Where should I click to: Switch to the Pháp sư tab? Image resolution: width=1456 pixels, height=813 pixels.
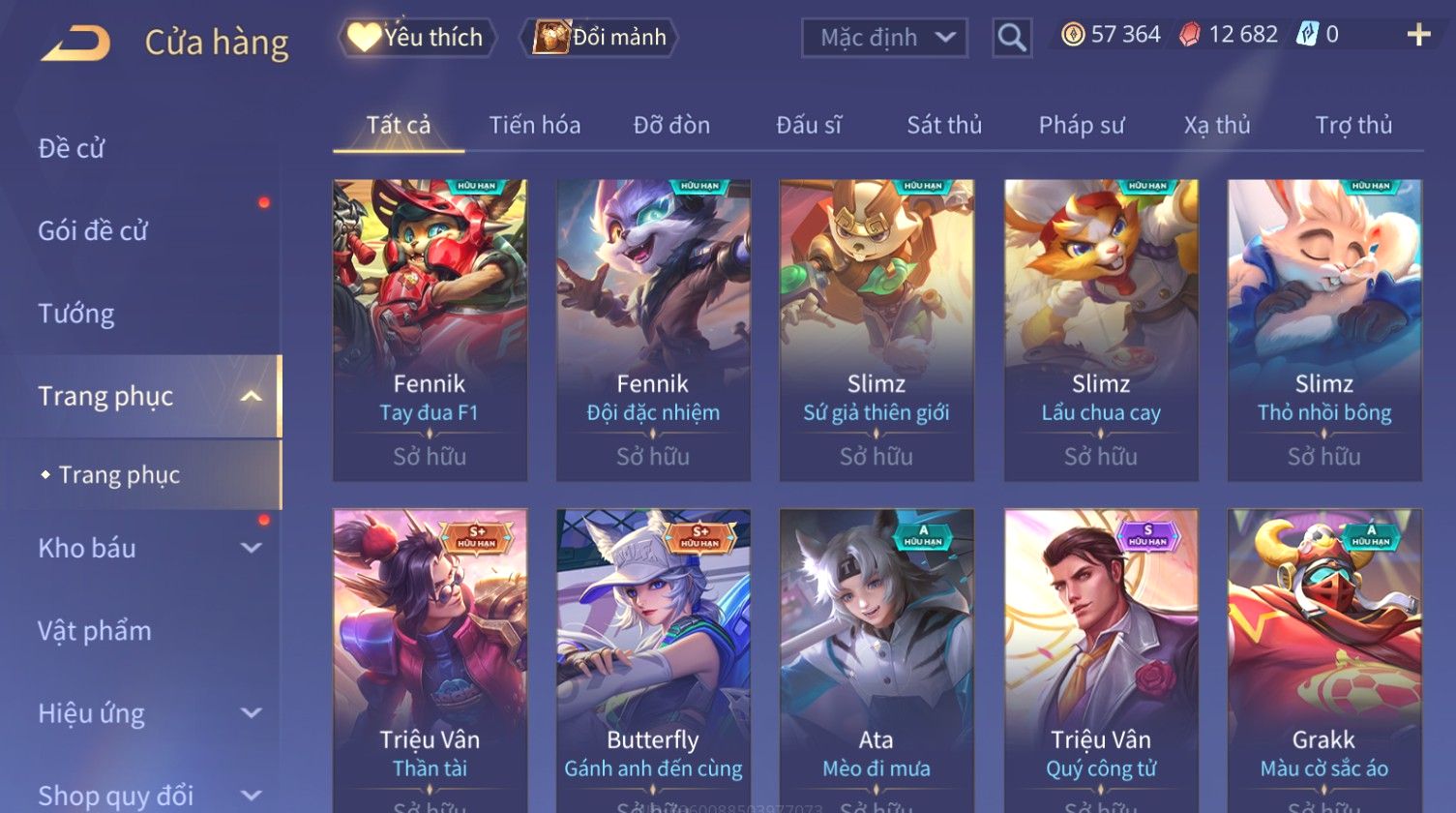[x=1082, y=125]
